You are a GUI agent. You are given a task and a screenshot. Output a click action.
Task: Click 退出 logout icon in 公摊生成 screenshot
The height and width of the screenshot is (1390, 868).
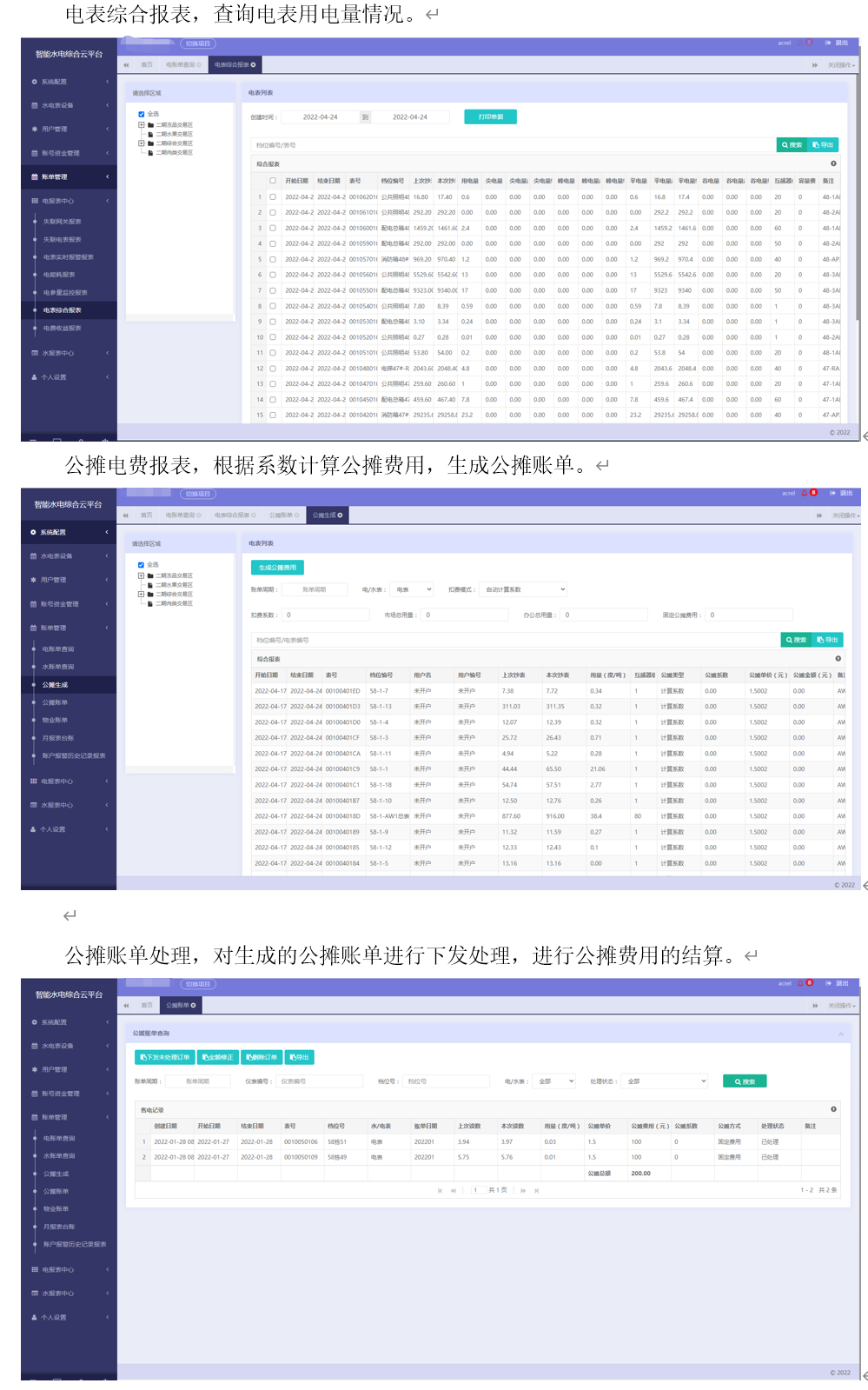pos(832,493)
